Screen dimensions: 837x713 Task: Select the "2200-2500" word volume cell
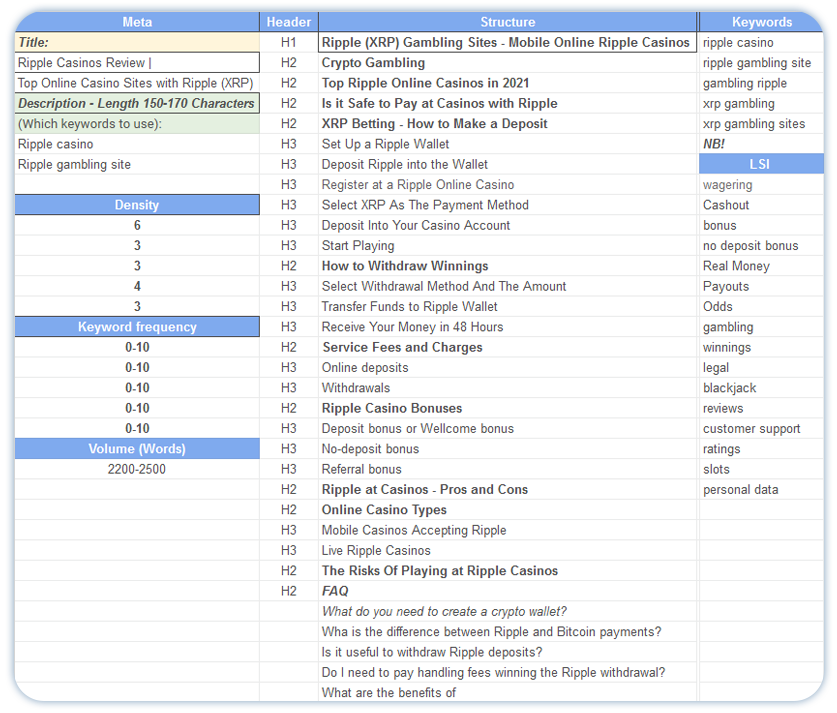pos(137,469)
